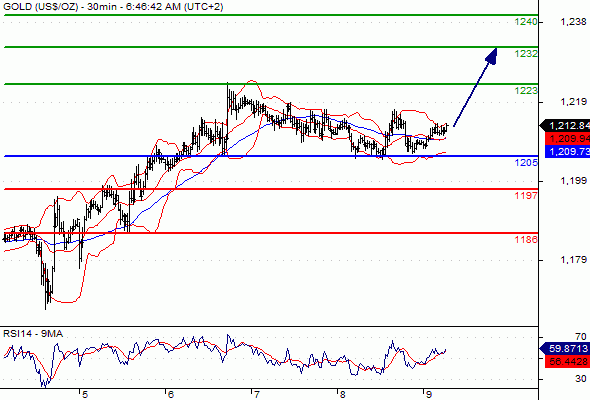Click the GOLD (US$/OZ) chart title
The height and width of the screenshot is (400, 590).
[40, 7]
